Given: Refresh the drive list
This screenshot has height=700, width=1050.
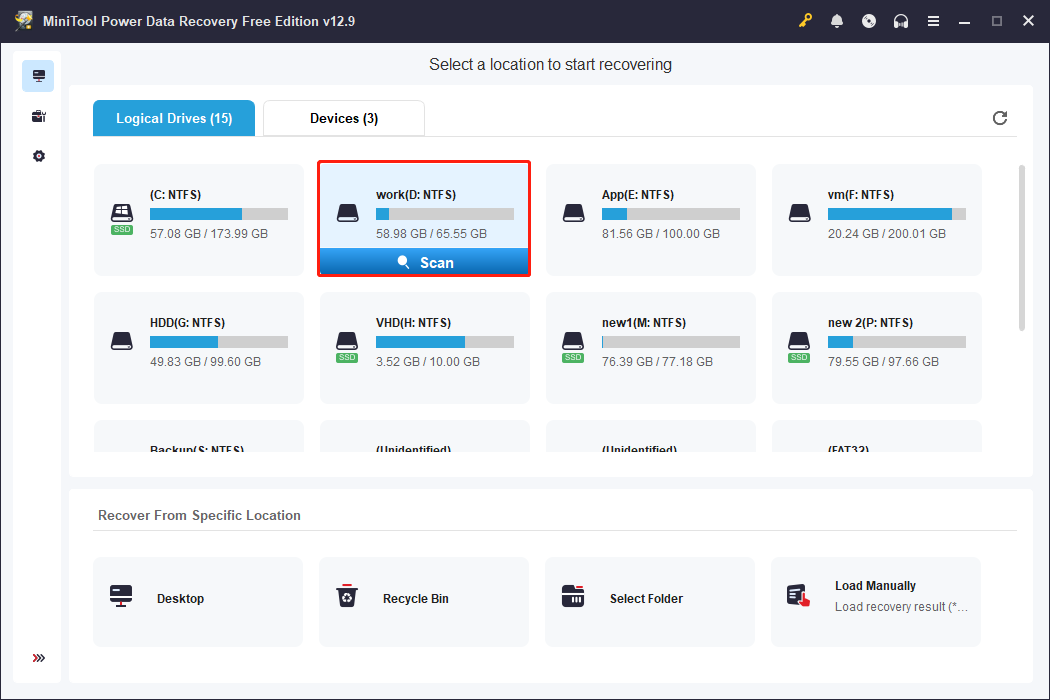Looking at the screenshot, I should pyautogui.click(x=1000, y=118).
